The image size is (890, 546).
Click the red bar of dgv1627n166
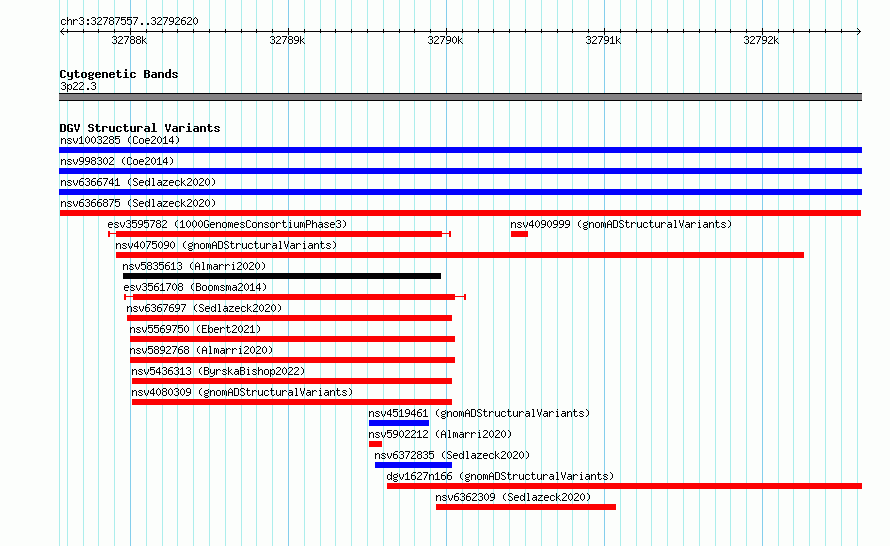624,486
